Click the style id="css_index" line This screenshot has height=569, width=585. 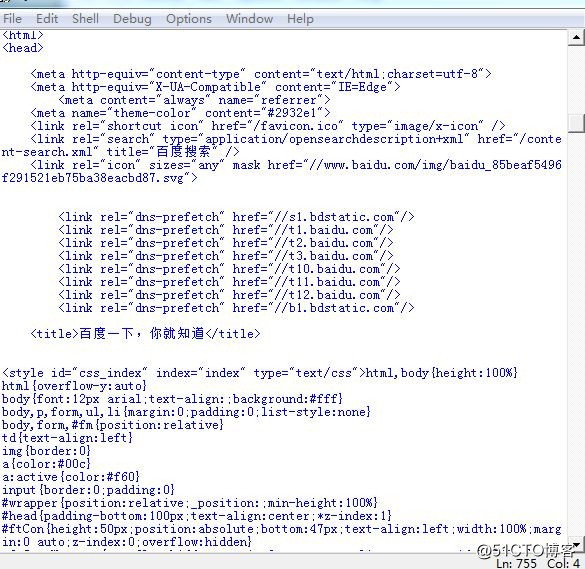pos(260,373)
